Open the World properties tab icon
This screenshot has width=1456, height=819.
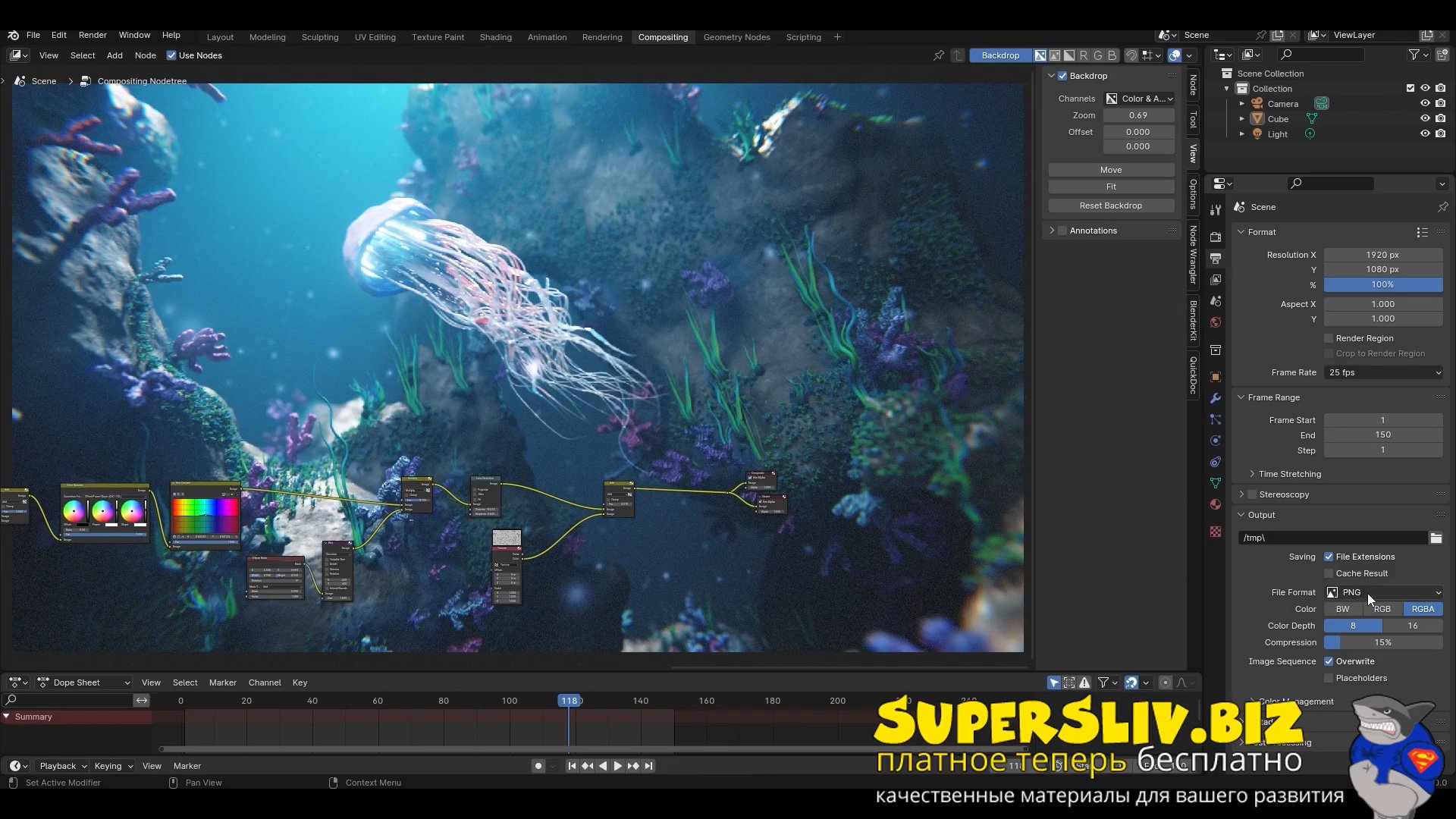[1216, 322]
